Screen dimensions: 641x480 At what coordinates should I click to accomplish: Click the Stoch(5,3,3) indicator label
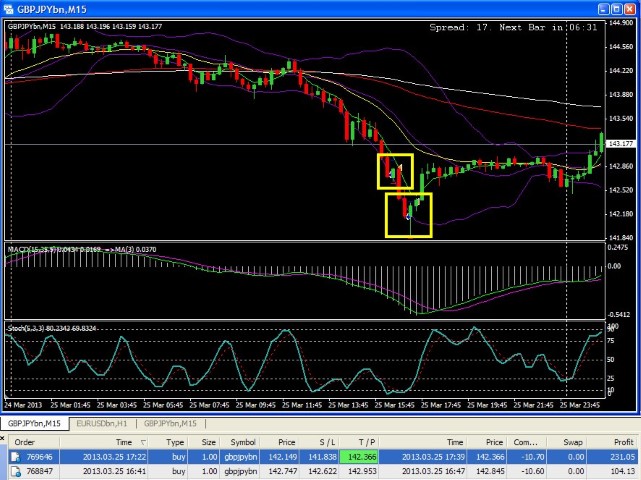coord(52,328)
